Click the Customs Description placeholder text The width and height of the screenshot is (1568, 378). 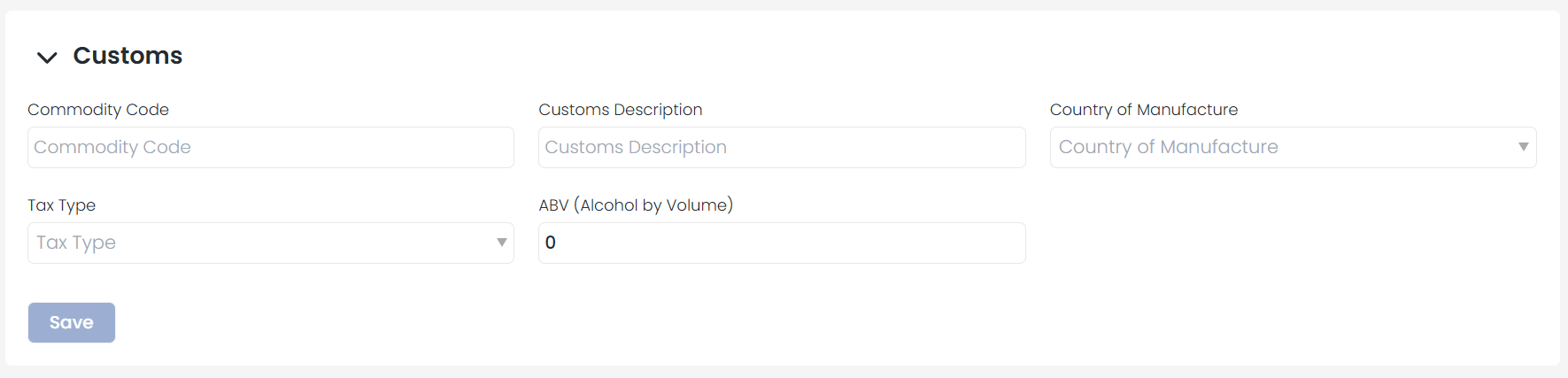[x=636, y=147]
